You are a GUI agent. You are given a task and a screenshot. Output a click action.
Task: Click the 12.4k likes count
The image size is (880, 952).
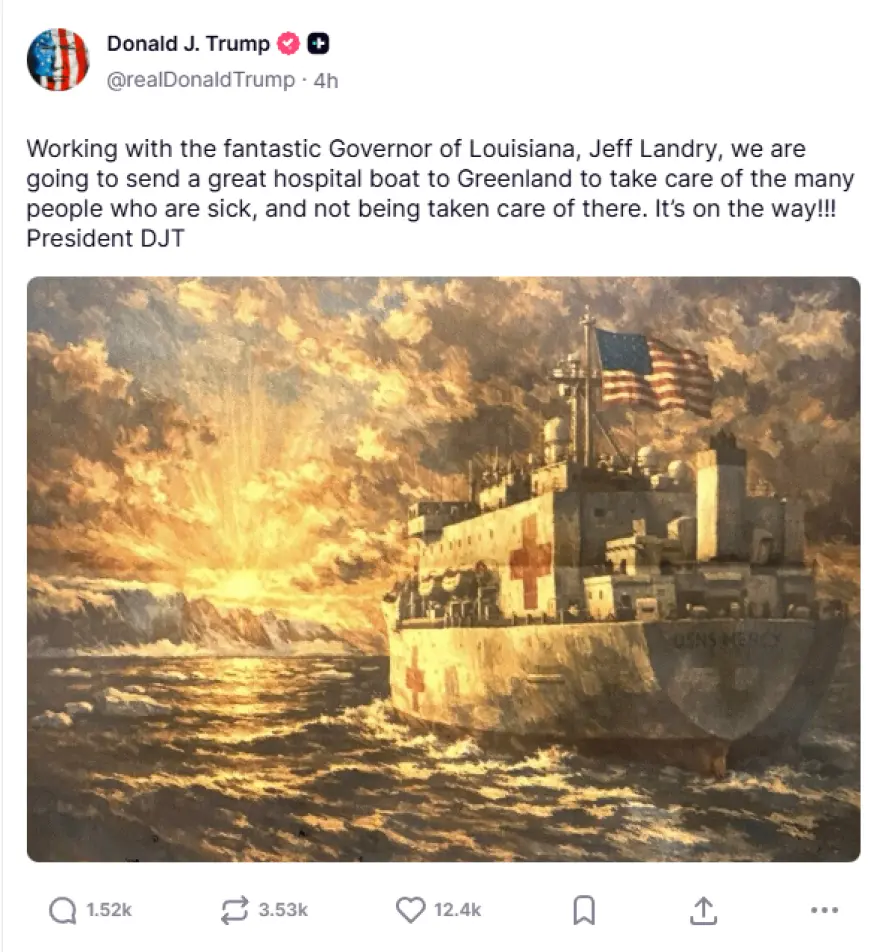pos(457,910)
